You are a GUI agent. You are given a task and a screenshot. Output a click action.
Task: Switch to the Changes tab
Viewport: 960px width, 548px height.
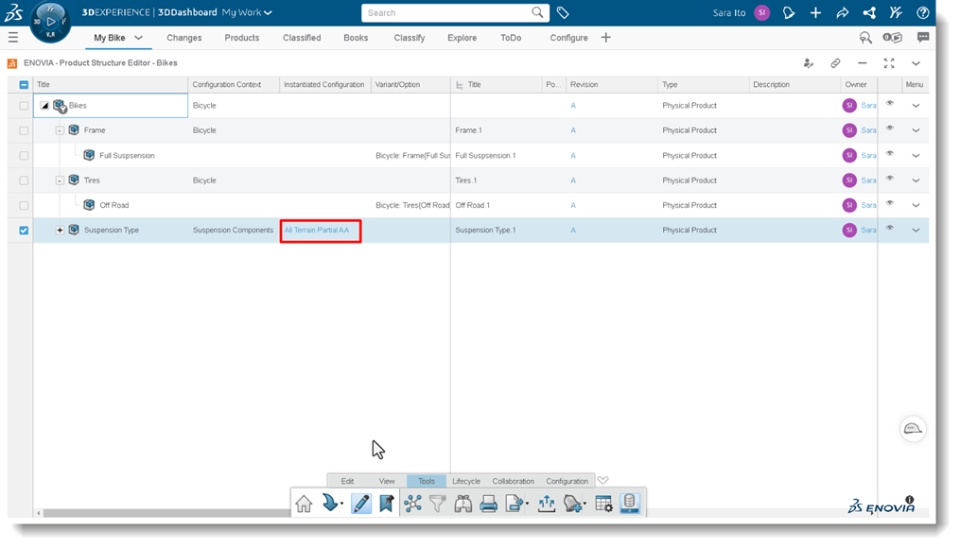184,38
